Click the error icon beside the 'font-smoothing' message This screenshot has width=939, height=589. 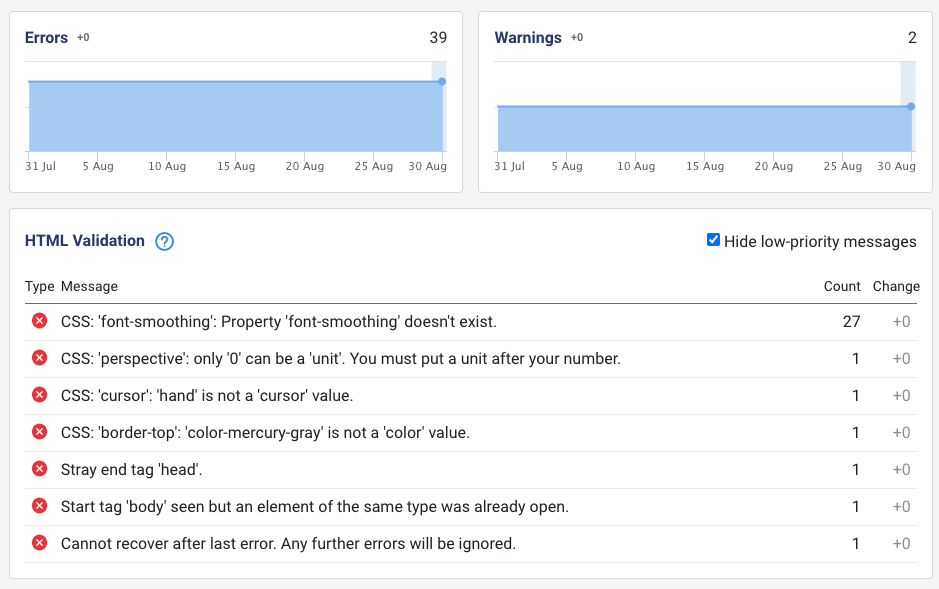tap(38, 321)
